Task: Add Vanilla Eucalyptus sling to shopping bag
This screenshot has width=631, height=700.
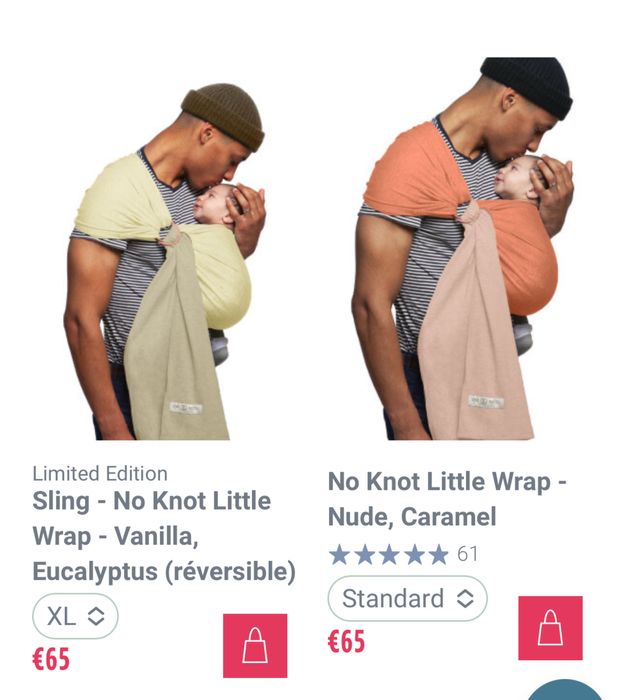Action: (x=255, y=646)
